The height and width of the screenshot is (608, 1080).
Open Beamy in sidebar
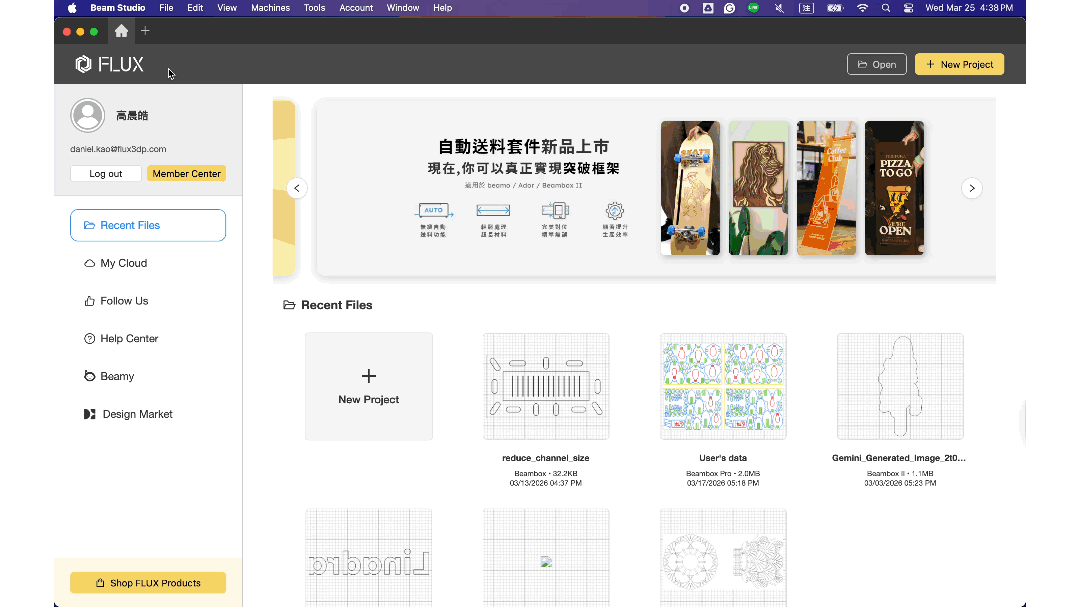148,376
